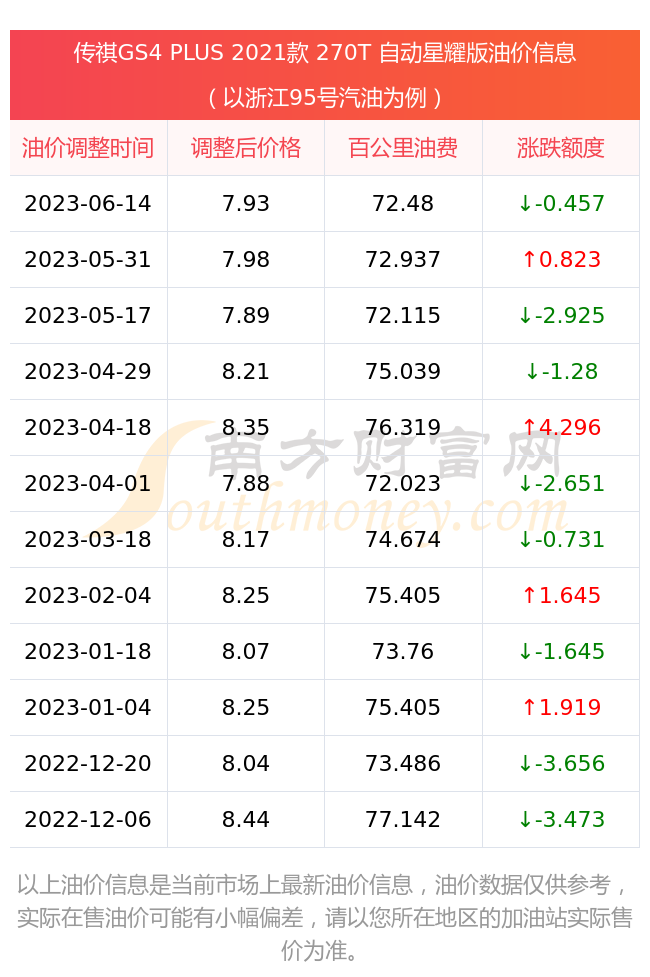This screenshot has width=650, height=977.
Task: Select the price 7.98
Action: pyautogui.click(x=246, y=260)
